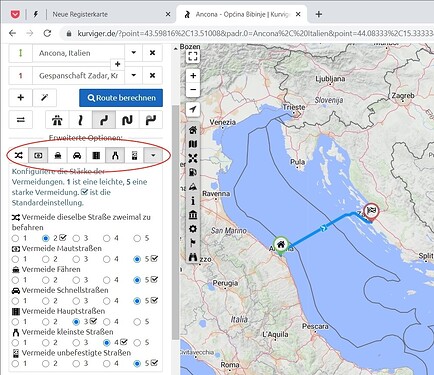
Task: Set 'Vermeide Mautstraßen' strength to 3
Action: coord(76,259)
